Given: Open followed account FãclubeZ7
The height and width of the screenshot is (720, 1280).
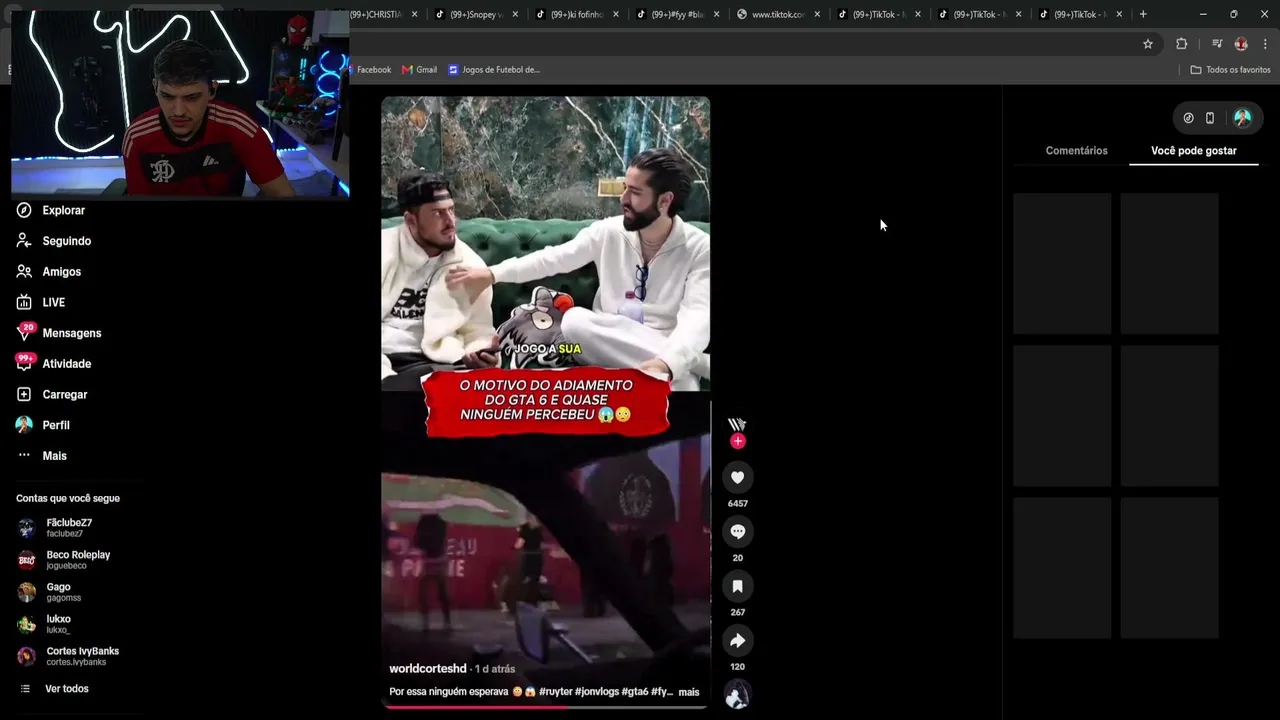Looking at the screenshot, I should point(68,528).
